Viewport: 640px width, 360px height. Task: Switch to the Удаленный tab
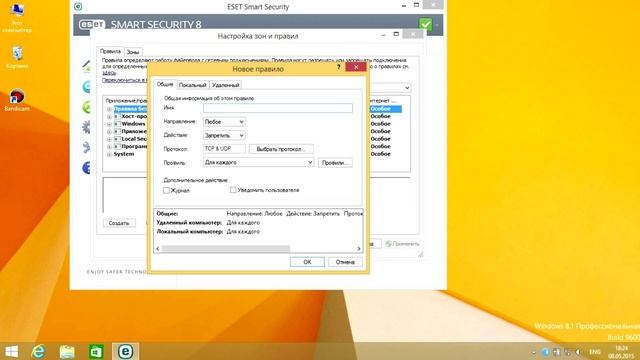point(225,85)
